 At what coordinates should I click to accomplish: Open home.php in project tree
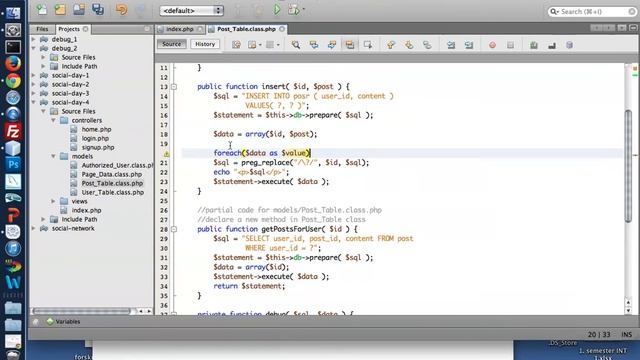click(96, 129)
